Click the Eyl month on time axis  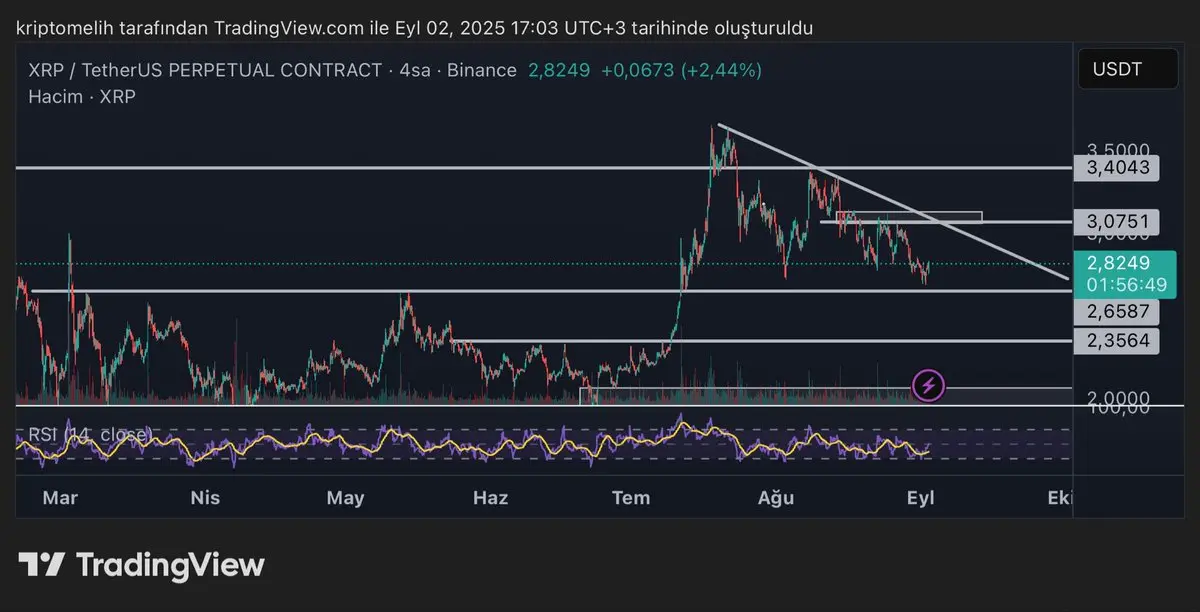[x=920, y=498]
